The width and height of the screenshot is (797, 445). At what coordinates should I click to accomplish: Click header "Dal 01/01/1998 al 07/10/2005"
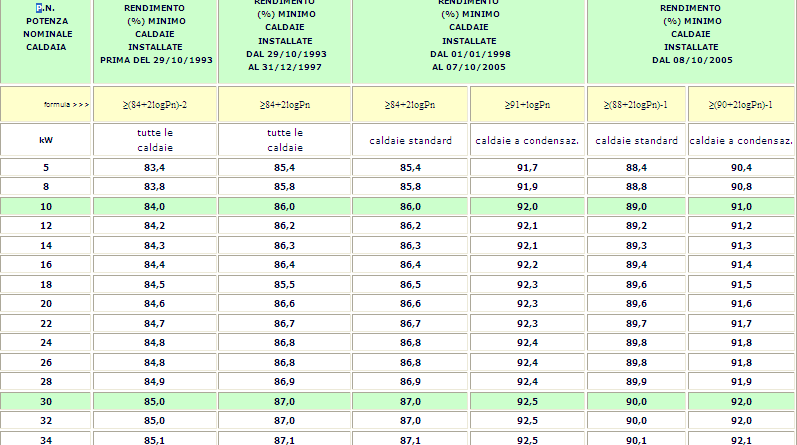469,40
